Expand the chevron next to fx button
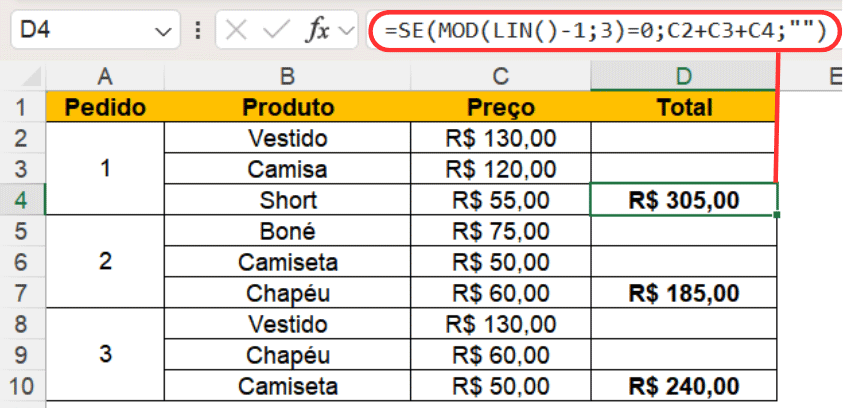Viewport: 843px width, 408px height. coord(347,31)
